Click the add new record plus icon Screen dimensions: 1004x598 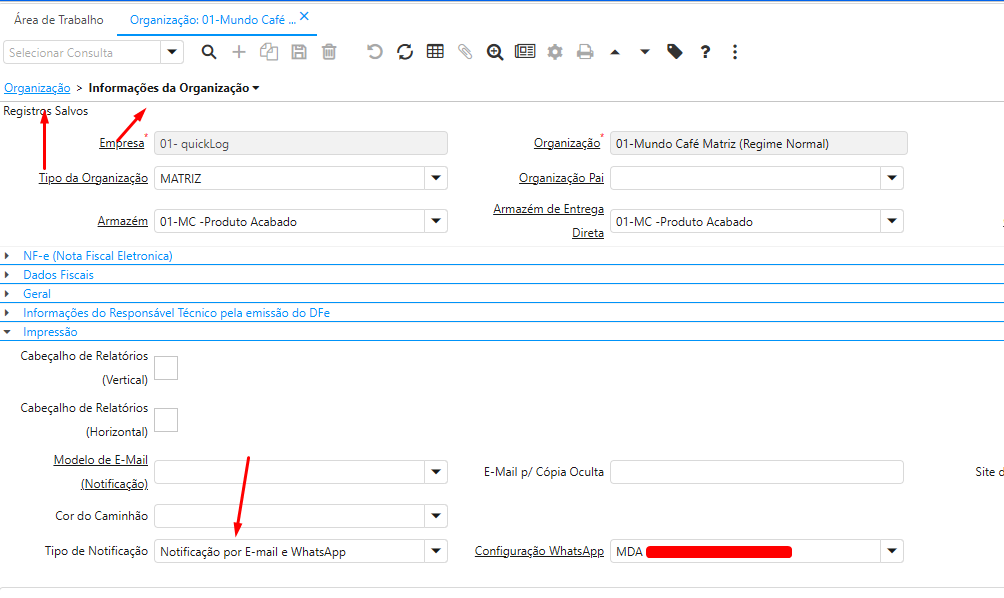coord(239,52)
